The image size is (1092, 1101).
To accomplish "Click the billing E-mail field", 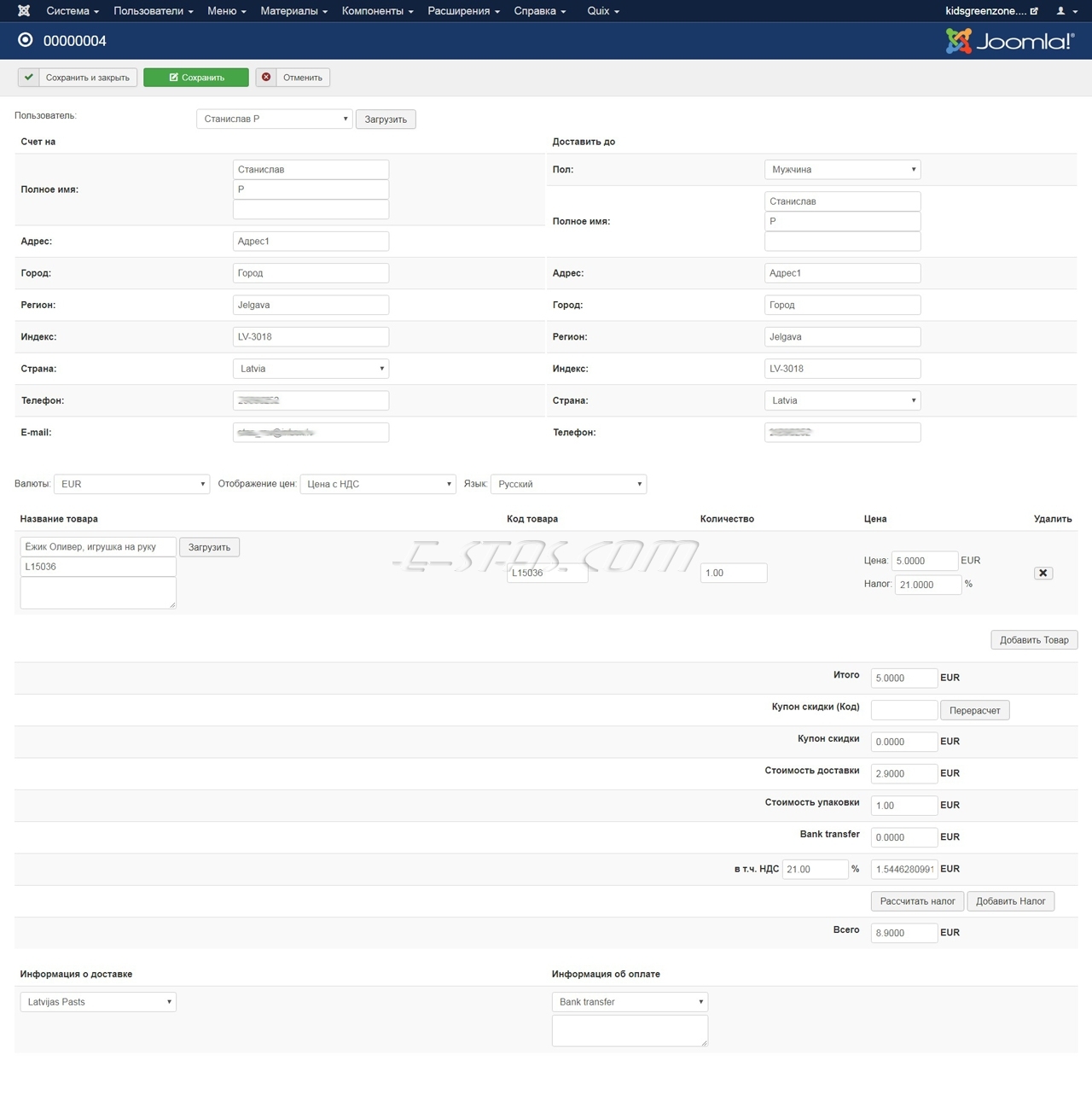I will tap(311, 433).
